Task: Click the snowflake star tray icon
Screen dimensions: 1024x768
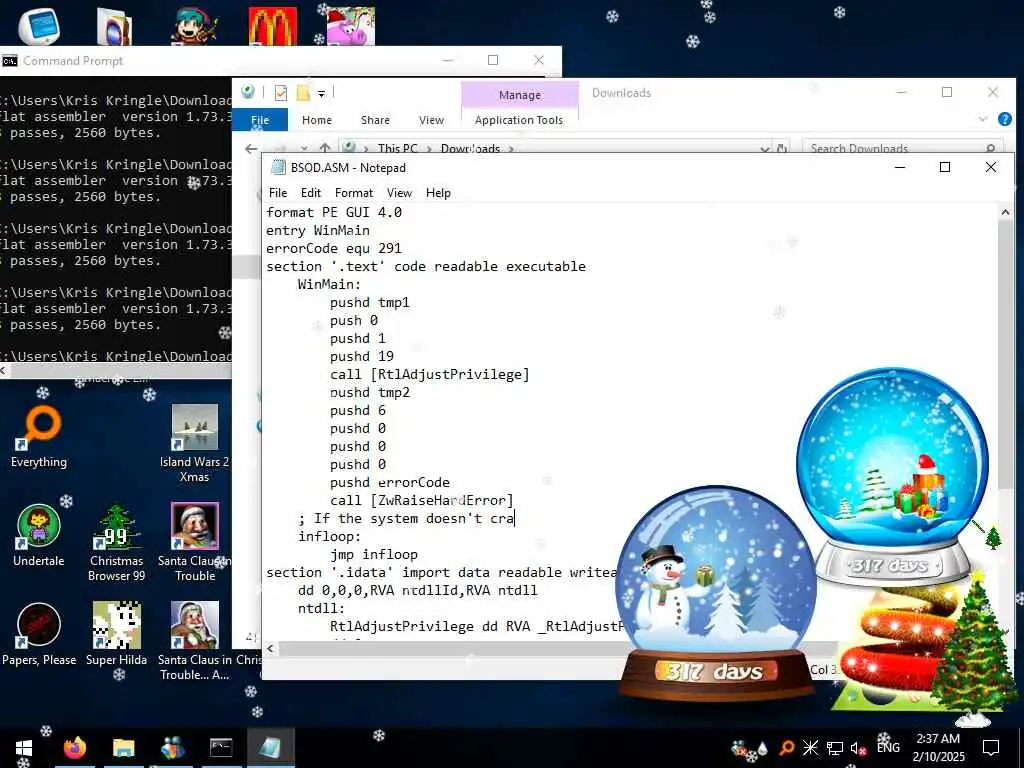Action: tap(810, 748)
